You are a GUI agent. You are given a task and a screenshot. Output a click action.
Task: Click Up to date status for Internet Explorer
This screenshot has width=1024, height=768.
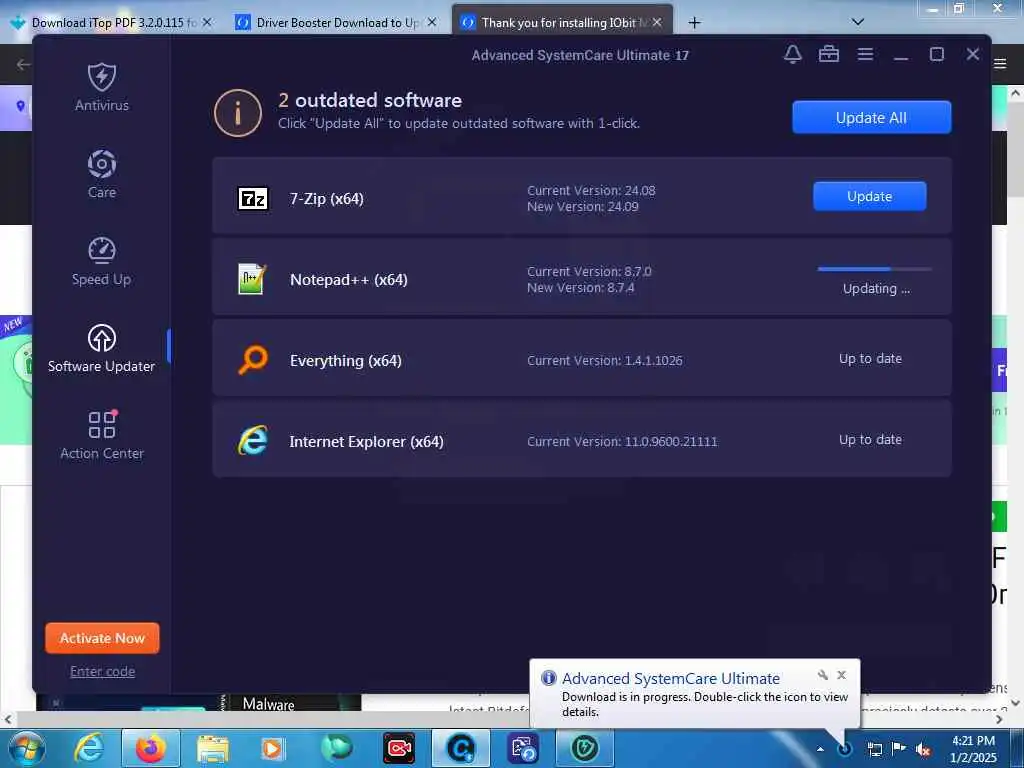coord(870,440)
